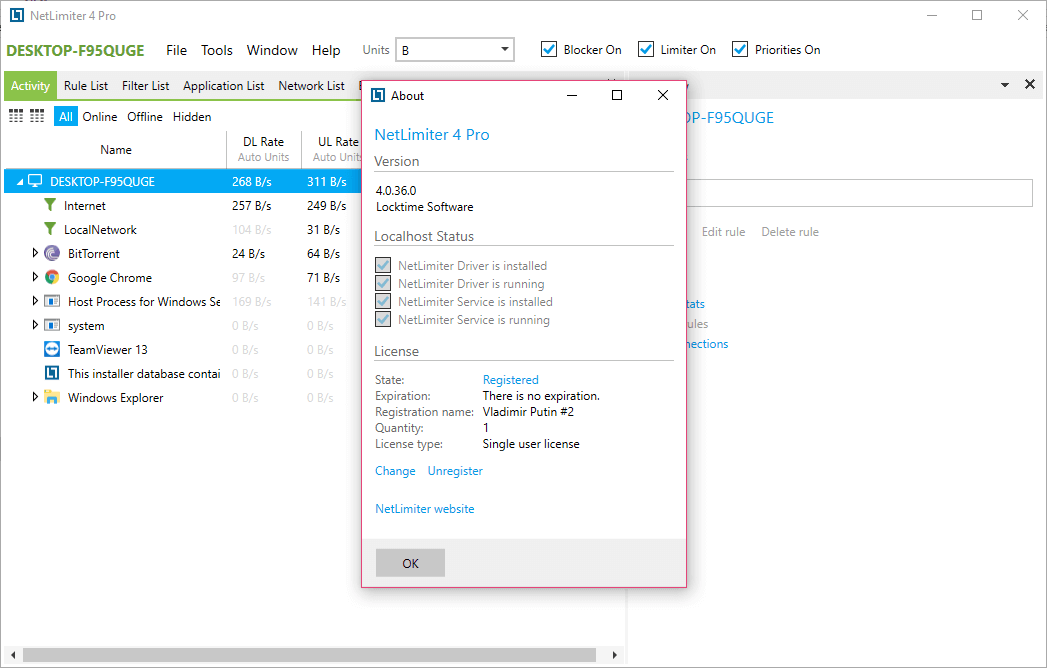1047x668 pixels.
Task: Click the horizontal scrollbar thumb
Action: point(309,655)
